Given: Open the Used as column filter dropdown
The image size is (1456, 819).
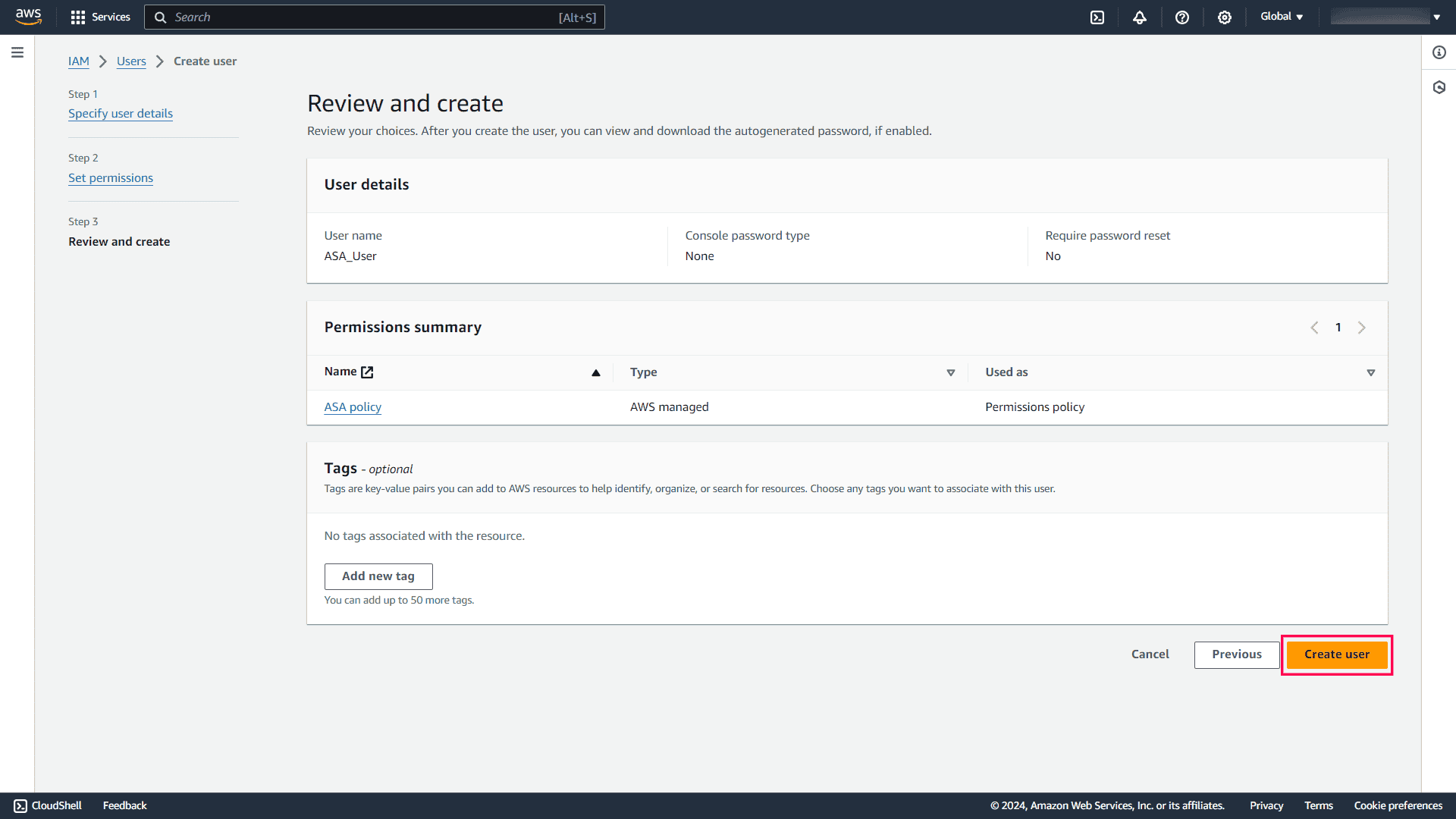Looking at the screenshot, I should click(1371, 373).
